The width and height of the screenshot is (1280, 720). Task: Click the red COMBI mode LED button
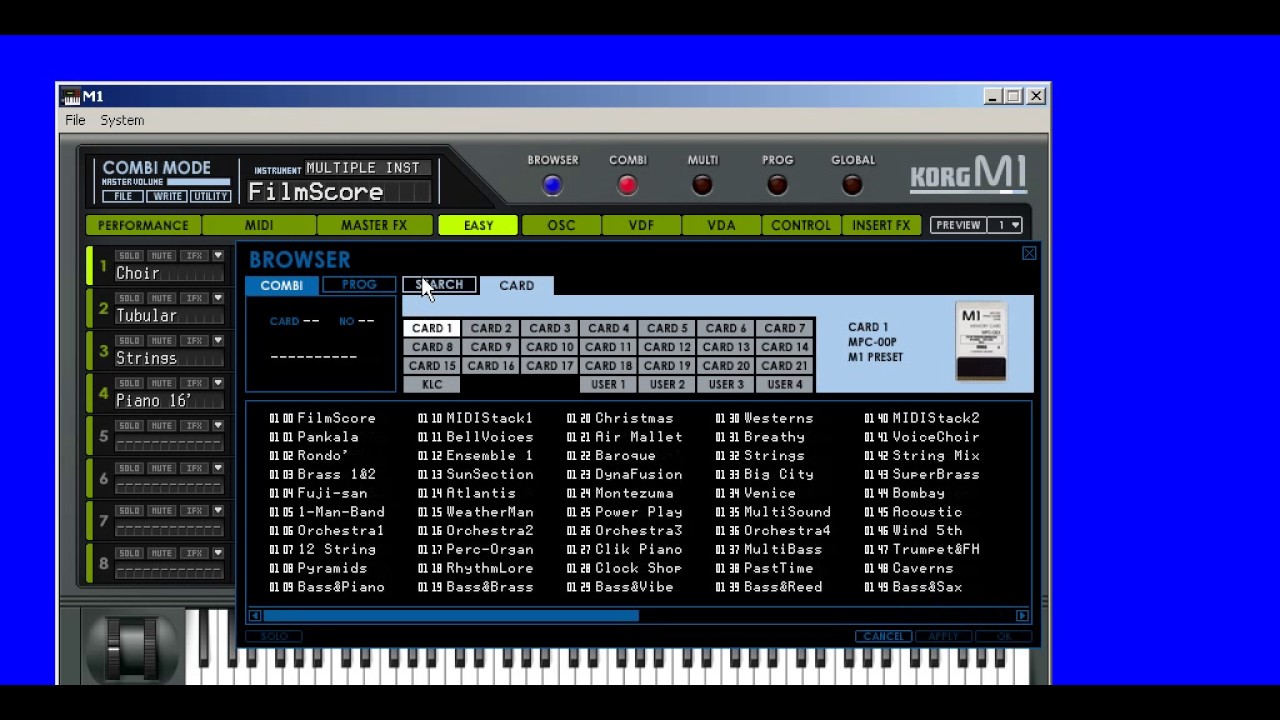click(627, 185)
